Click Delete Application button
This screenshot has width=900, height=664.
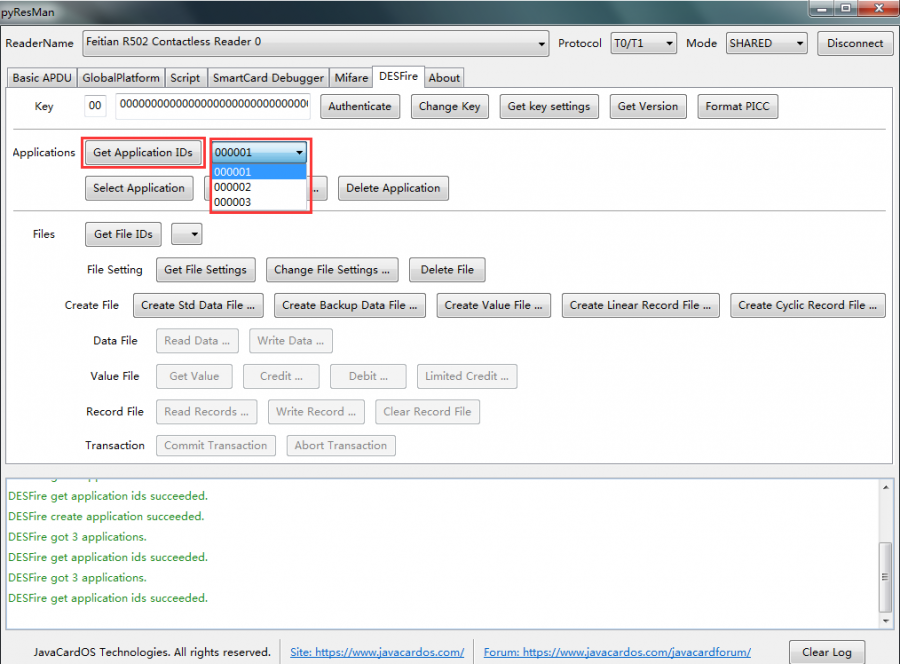click(x=393, y=188)
